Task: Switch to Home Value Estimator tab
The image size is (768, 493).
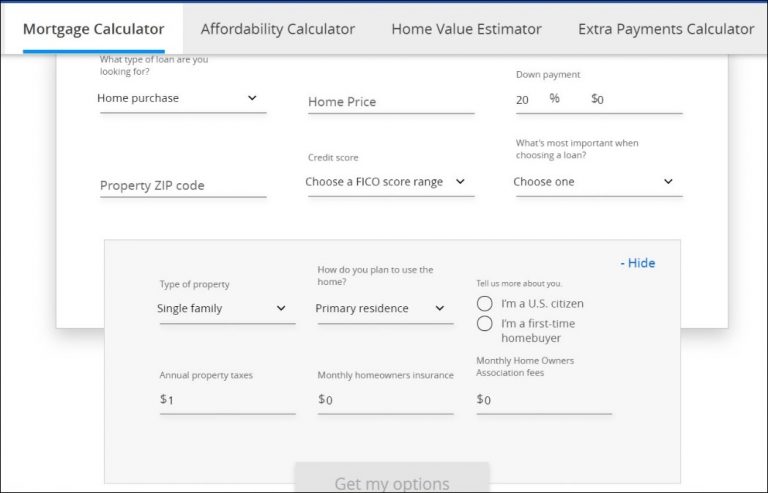Action: coord(466,29)
